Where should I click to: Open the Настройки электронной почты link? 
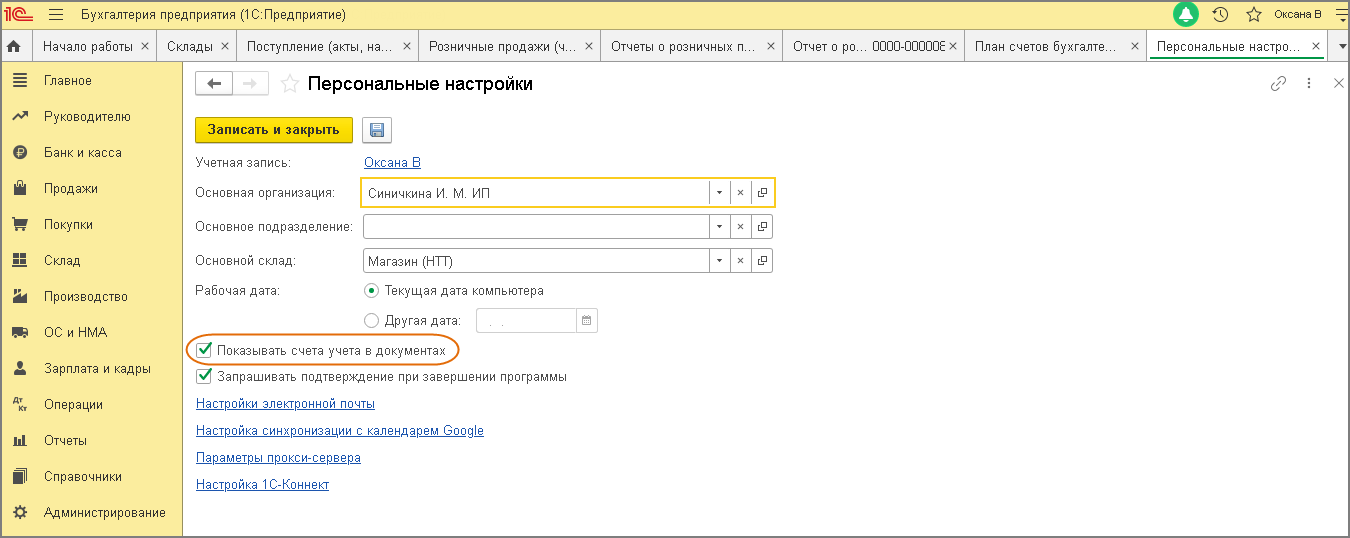pos(285,404)
